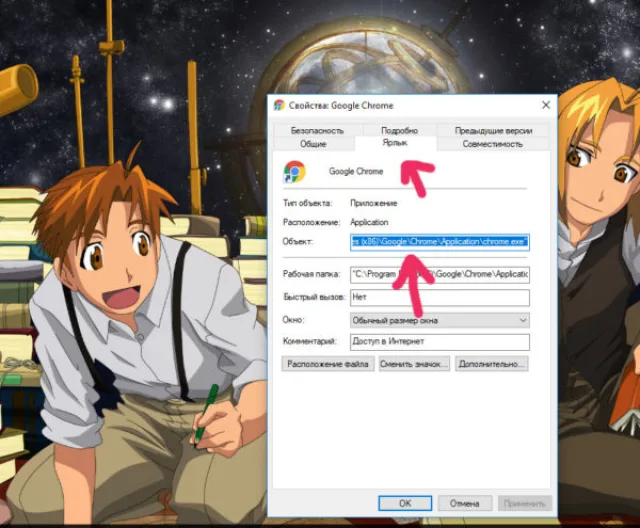
Task: Select the Общие tab
Action: 313,144
